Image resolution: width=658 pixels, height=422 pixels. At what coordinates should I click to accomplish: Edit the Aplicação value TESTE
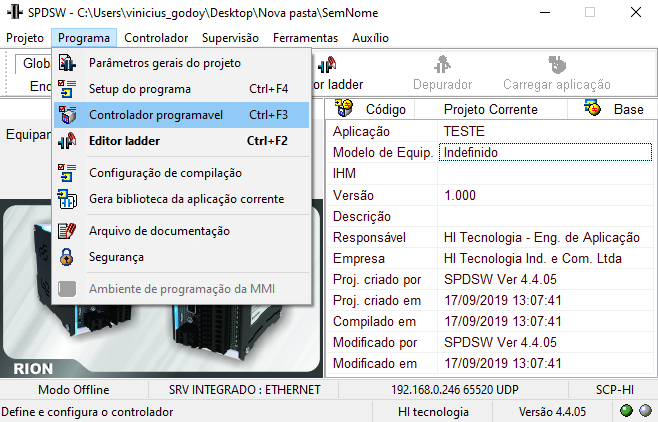546,131
